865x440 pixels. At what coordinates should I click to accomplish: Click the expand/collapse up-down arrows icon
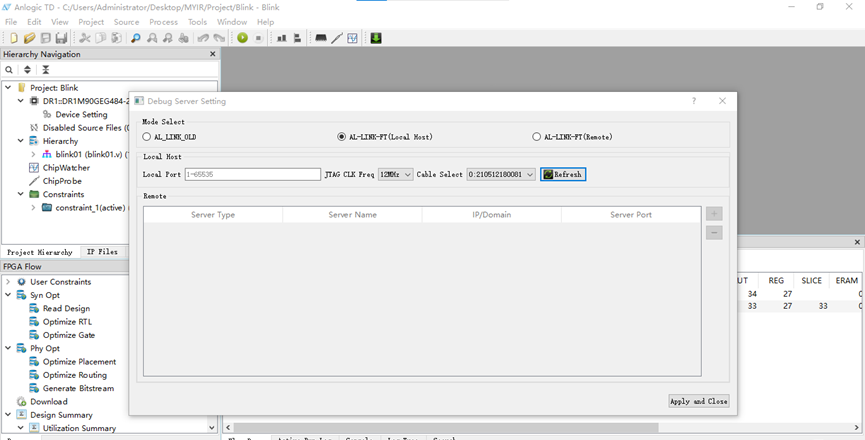point(27,69)
